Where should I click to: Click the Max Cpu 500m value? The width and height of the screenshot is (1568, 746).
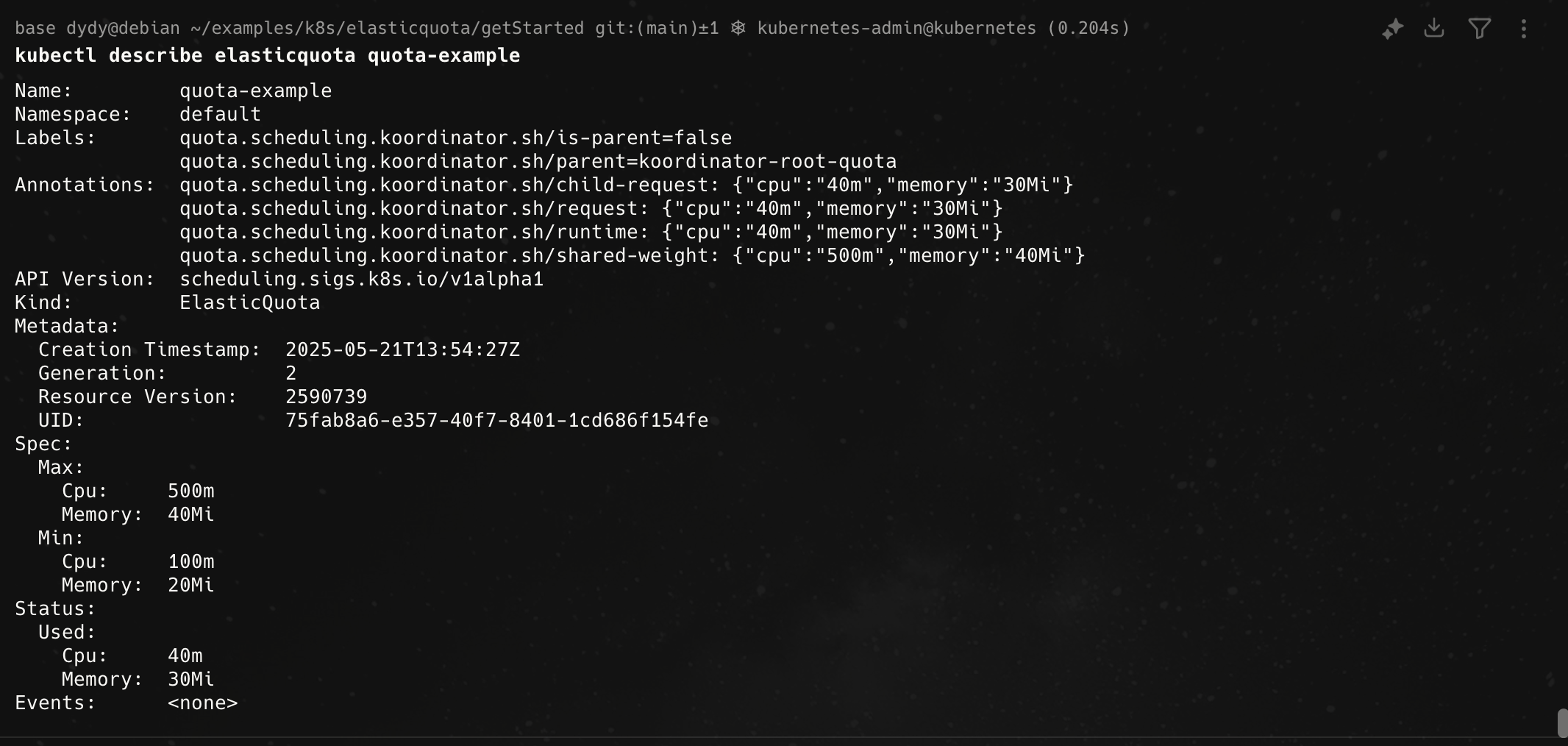point(190,491)
